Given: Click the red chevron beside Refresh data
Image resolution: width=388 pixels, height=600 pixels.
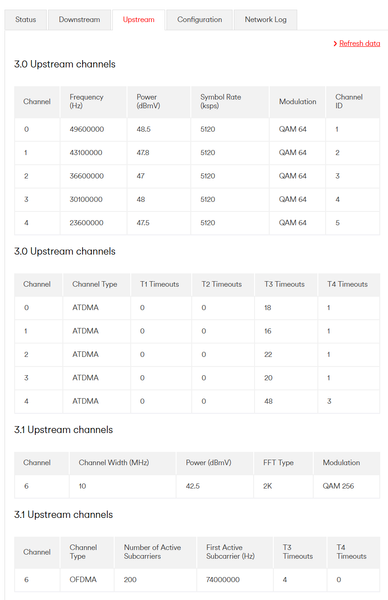Looking at the screenshot, I should (335, 44).
